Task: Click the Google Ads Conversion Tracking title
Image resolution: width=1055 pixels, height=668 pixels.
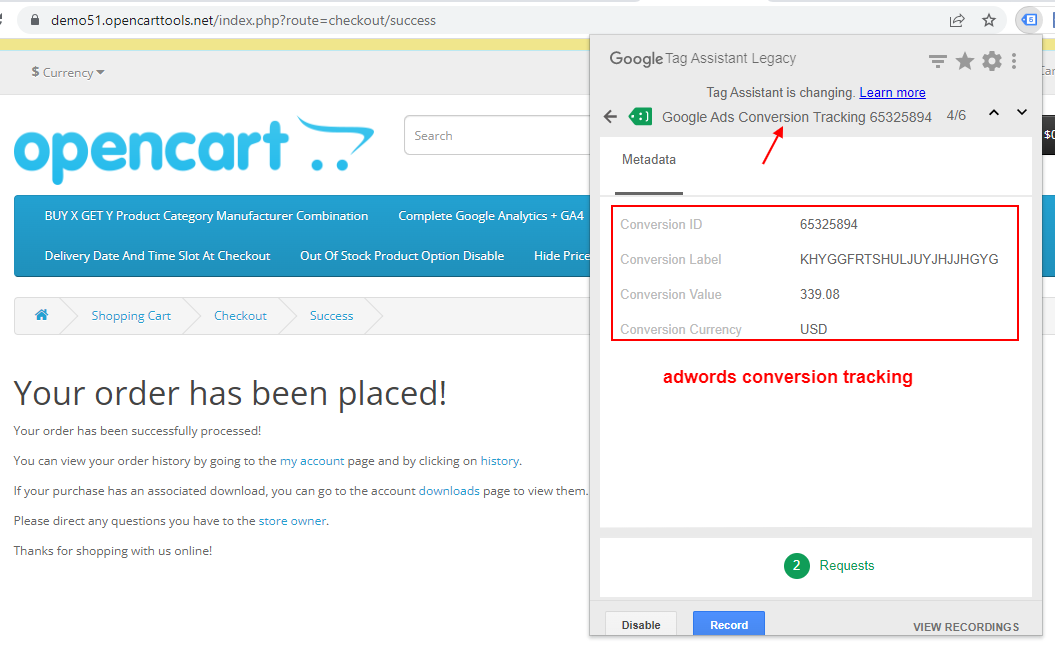Action: point(797,117)
